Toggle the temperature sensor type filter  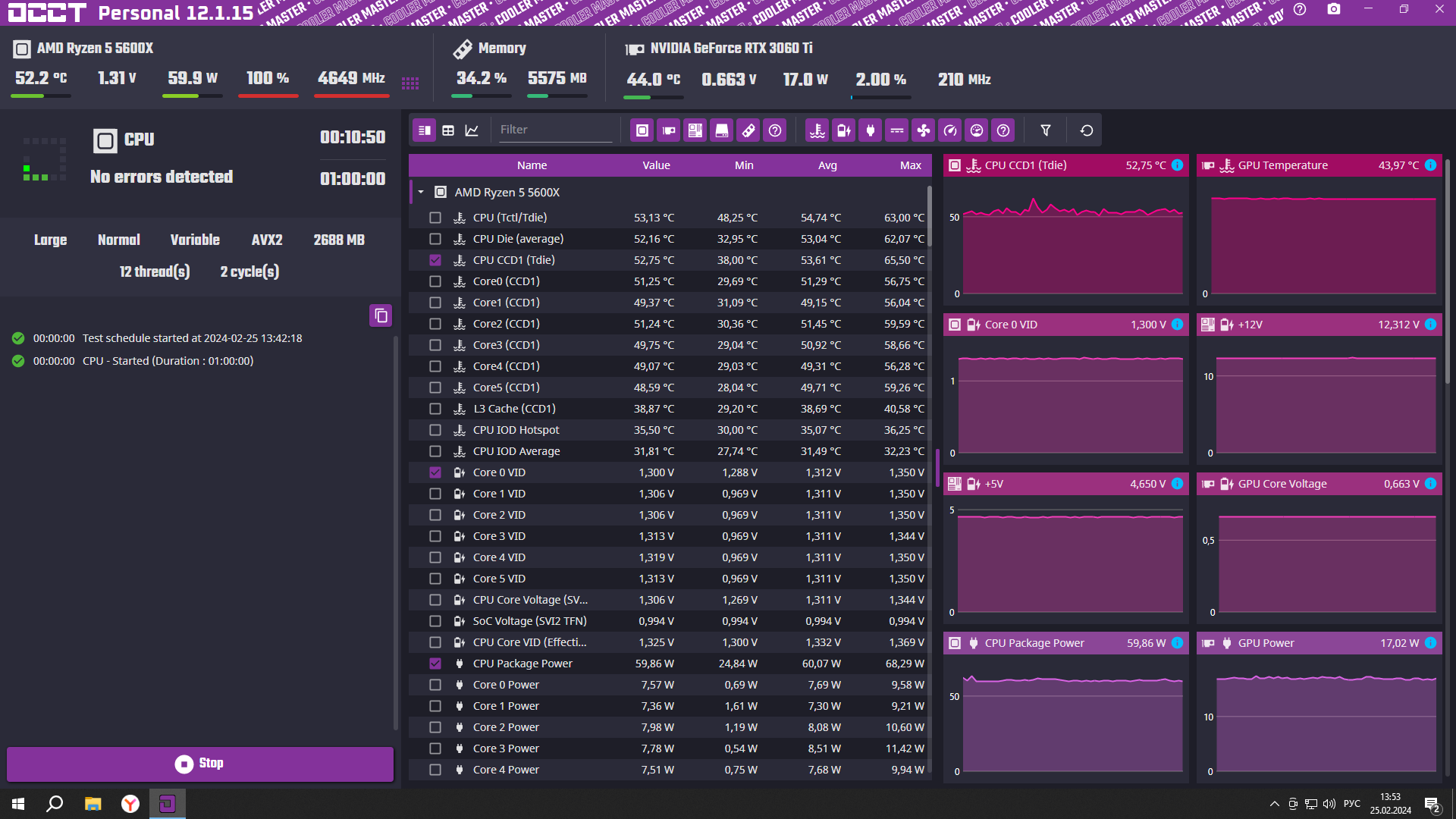pyautogui.click(x=817, y=130)
